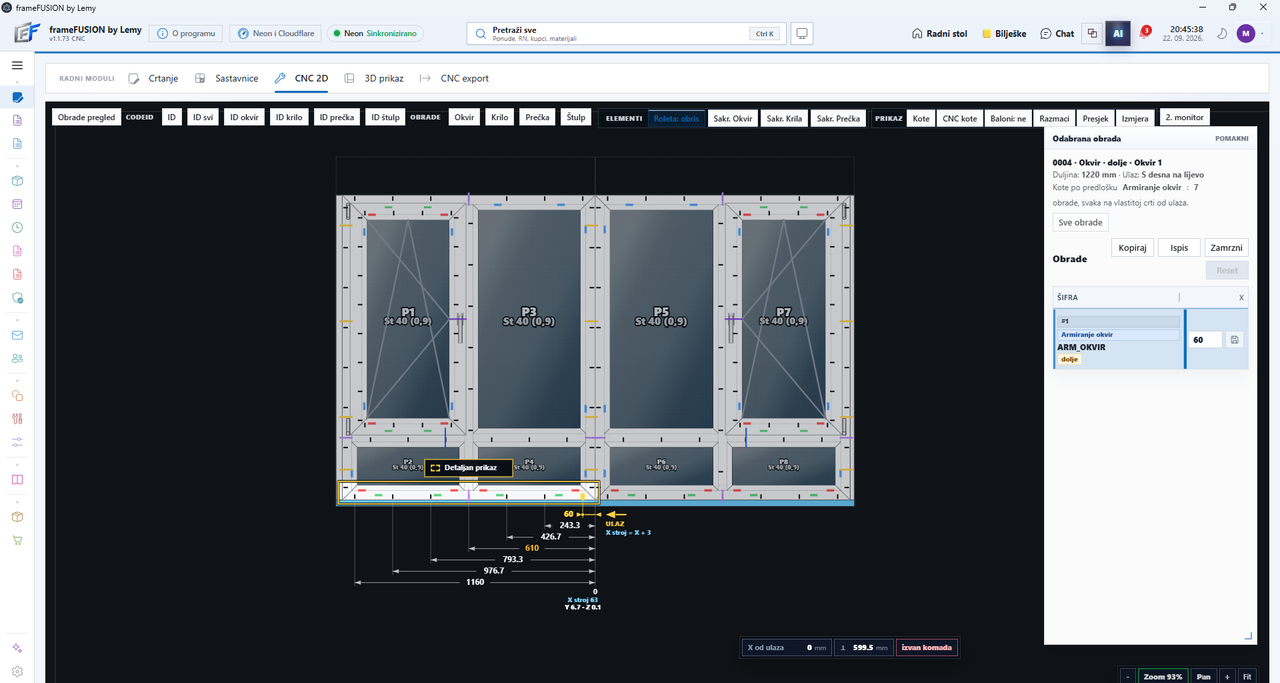Viewport: 1280px width, 683px height.
Task: Toggle the Razmaci display option
Action: [x=1055, y=118]
